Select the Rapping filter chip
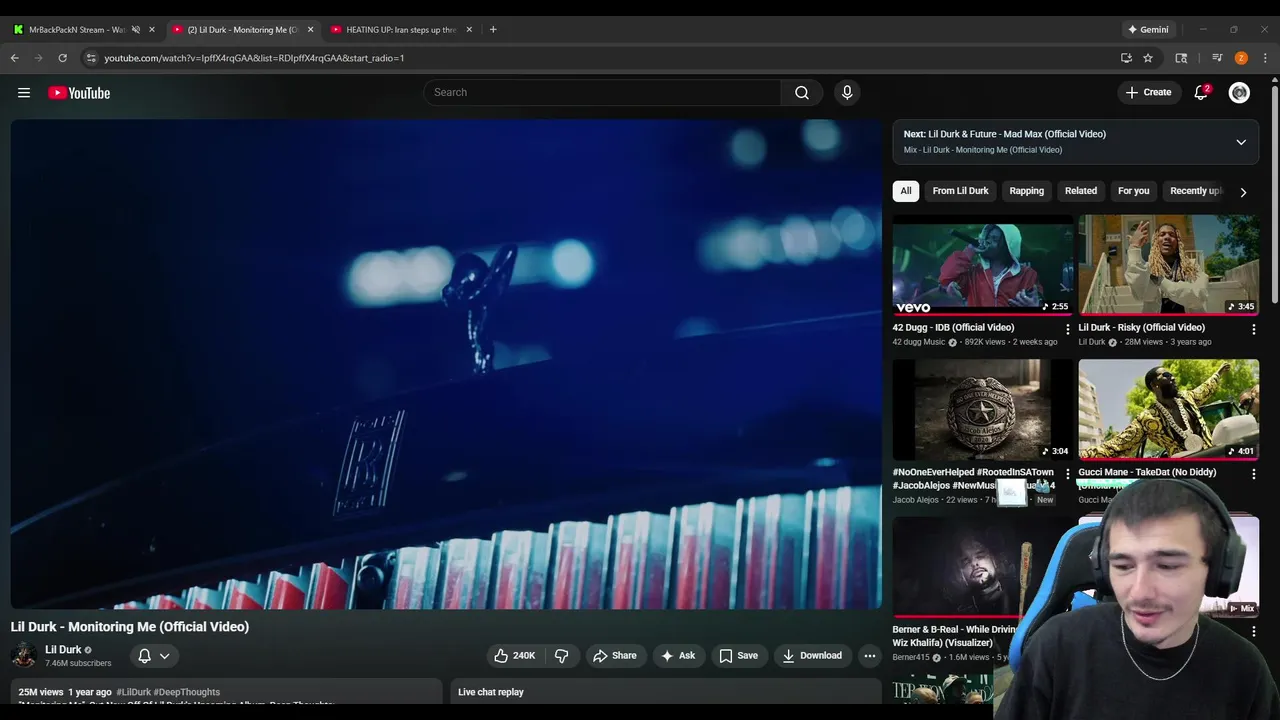Image resolution: width=1280 pixels, height=720 pixels. click(1026, 191)
